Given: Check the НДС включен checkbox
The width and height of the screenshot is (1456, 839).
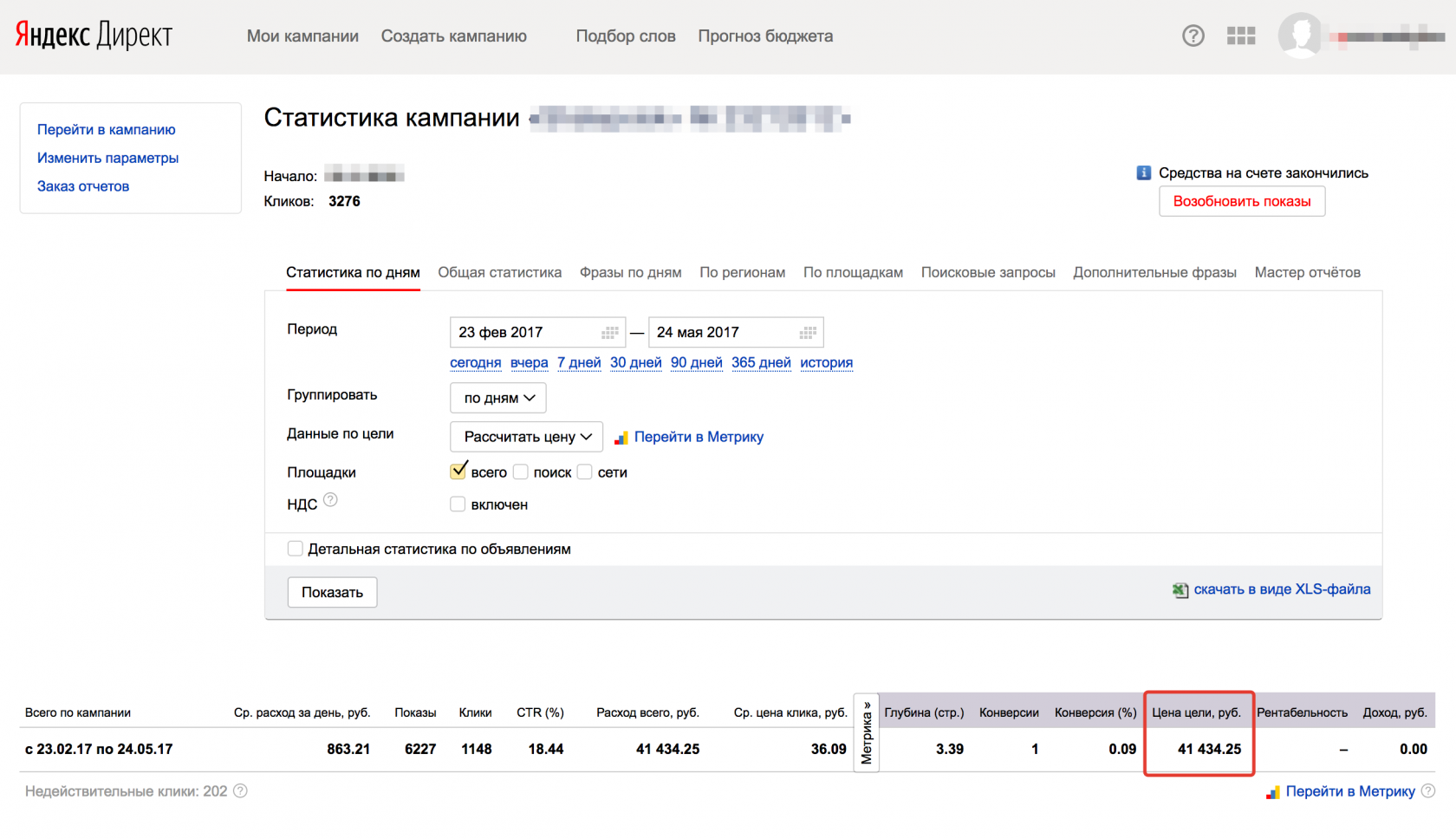Looking at the screenshot, I should point(458,504).
